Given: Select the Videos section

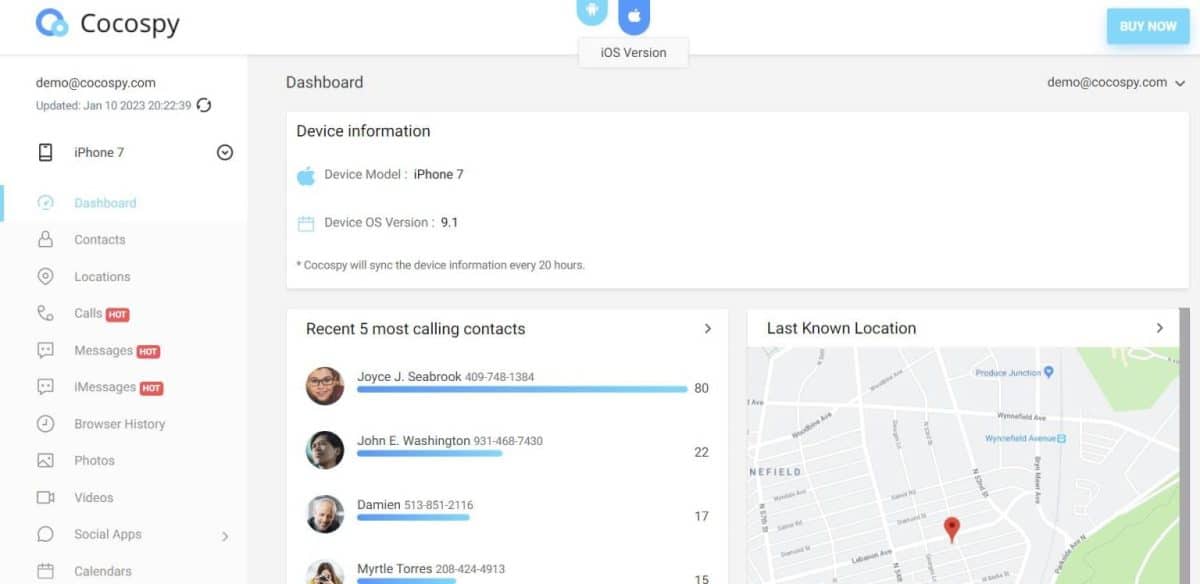Looking at the screenshot, I should [92, 497].
